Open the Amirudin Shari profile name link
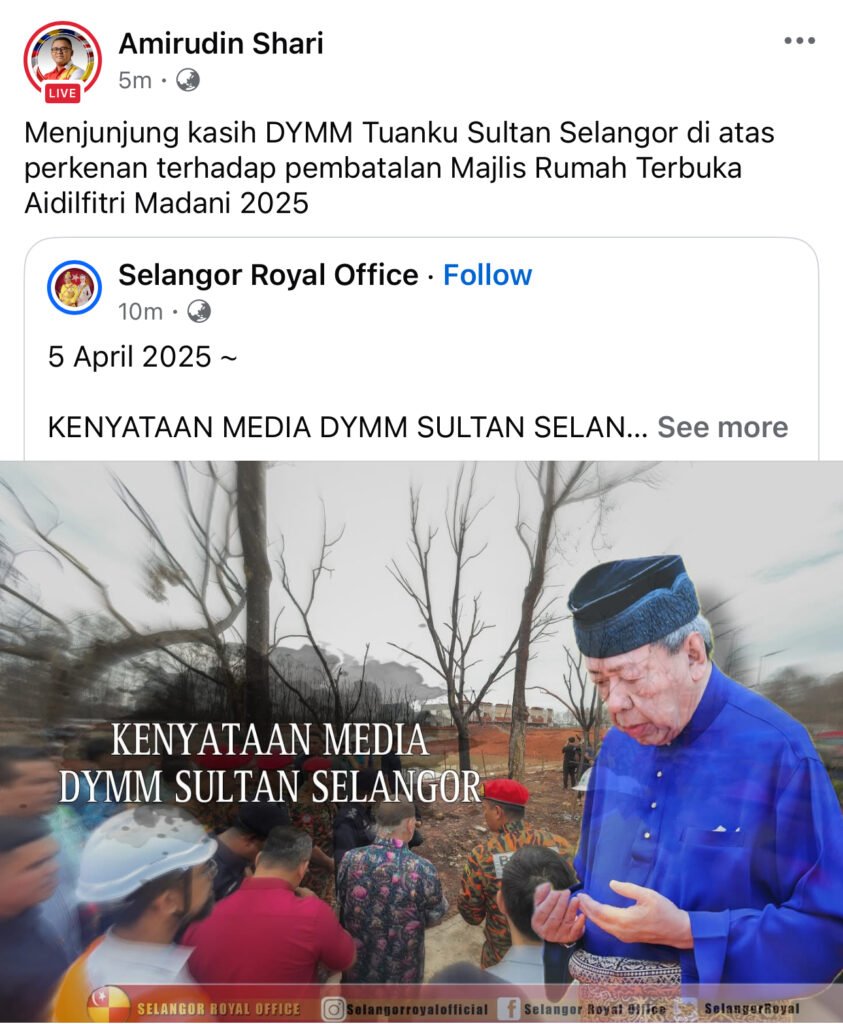The image size is (843, 1024). [221, 44]
